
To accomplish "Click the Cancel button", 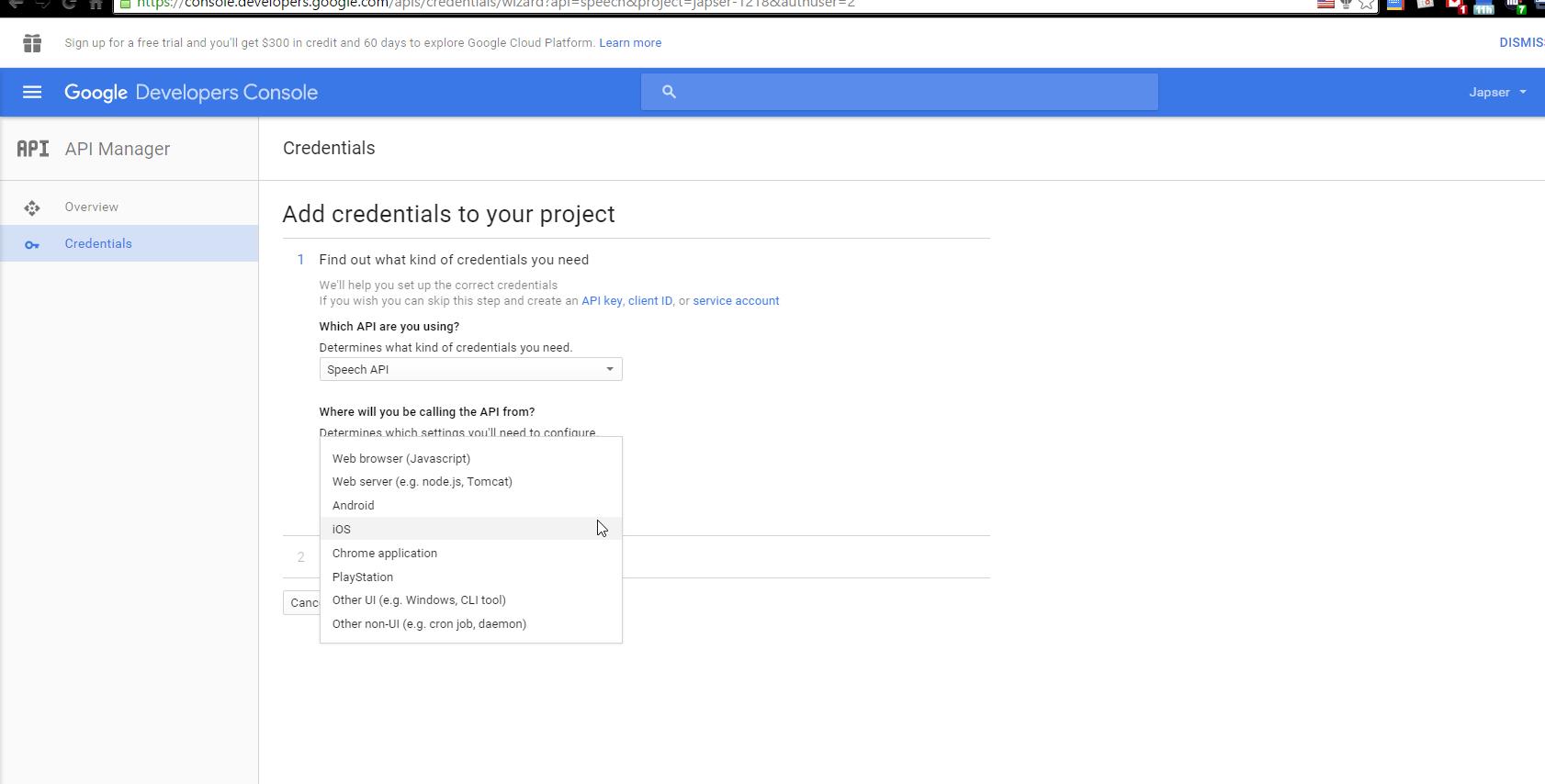I will (301, 602).
